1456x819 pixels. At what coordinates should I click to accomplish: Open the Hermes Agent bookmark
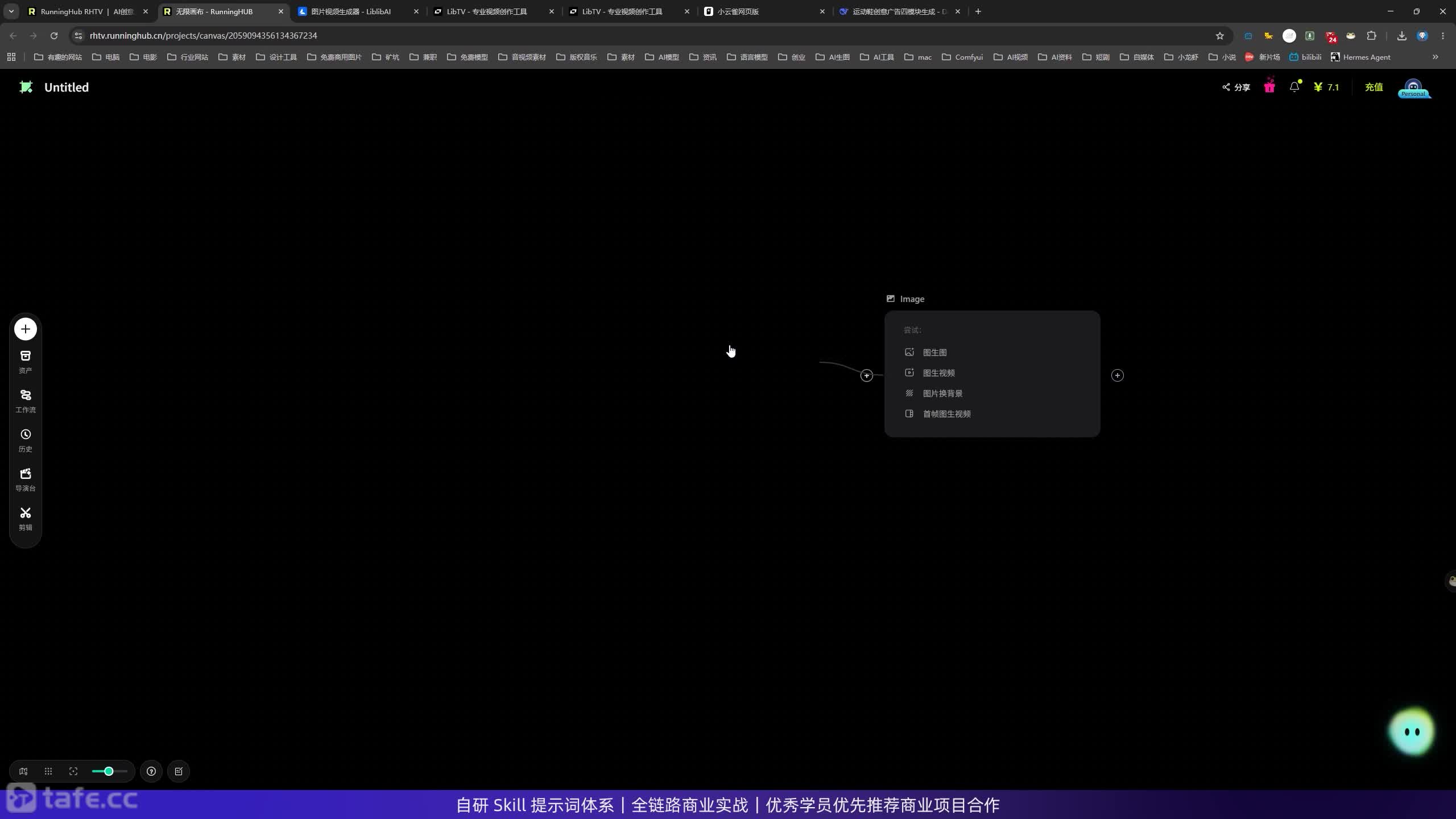(1360, 57)
